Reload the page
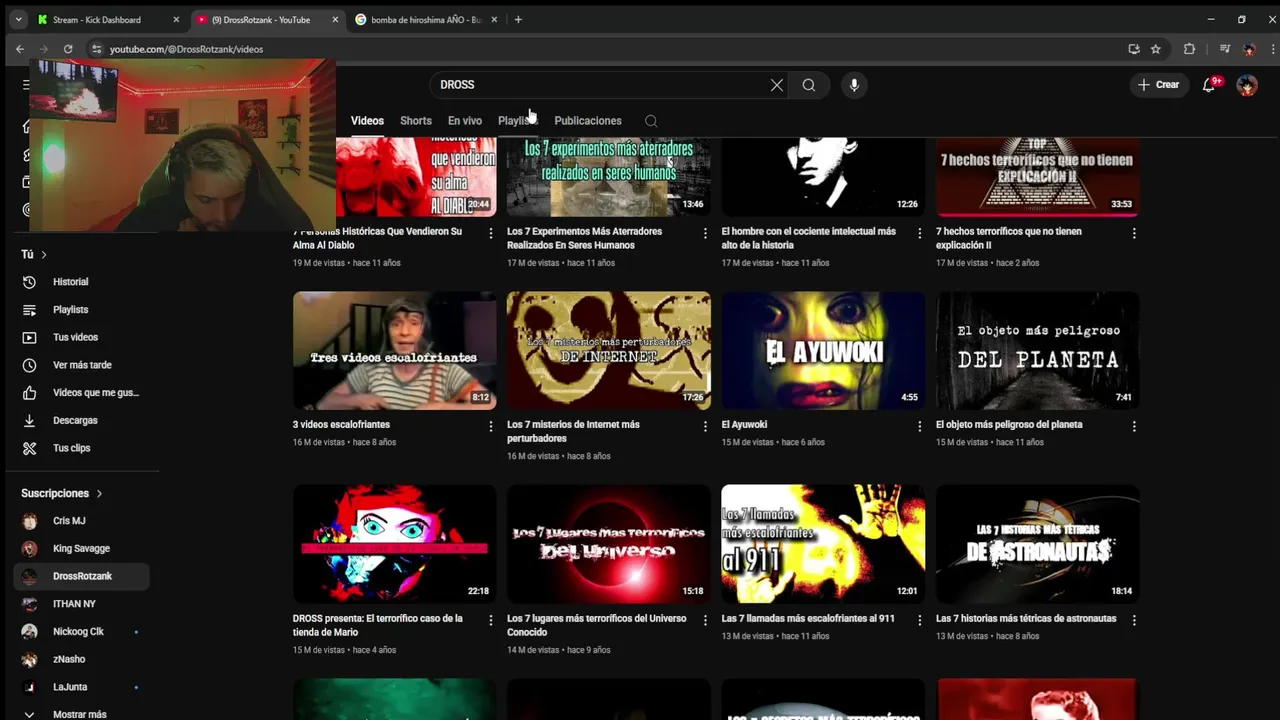Image resolution: width=1280 pixels, height=720 pixels. coord(68,49)
